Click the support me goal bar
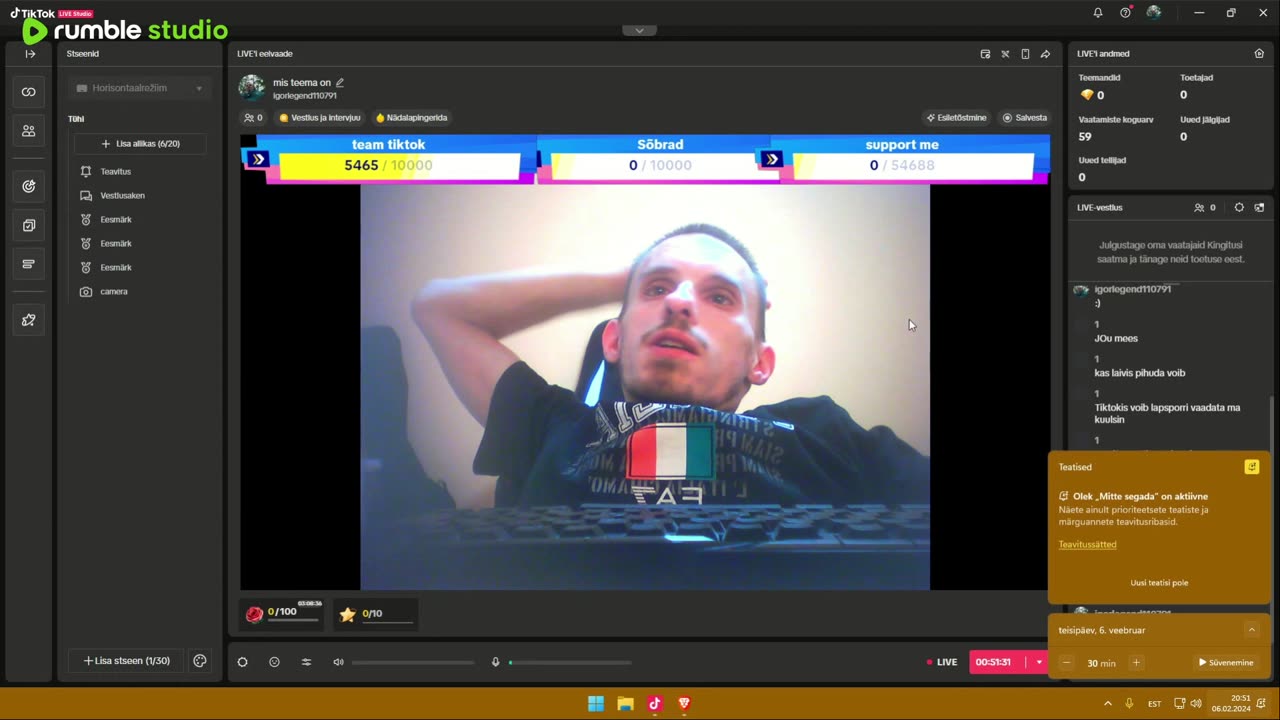The width and height of the screenshot is (1280, 720). point(903,158)
